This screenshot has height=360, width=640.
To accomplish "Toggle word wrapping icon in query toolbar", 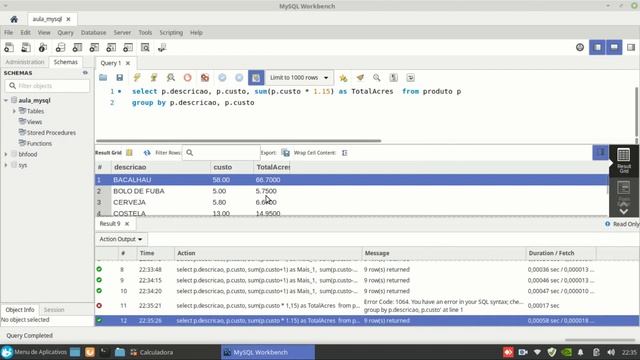I will [411, 78].
